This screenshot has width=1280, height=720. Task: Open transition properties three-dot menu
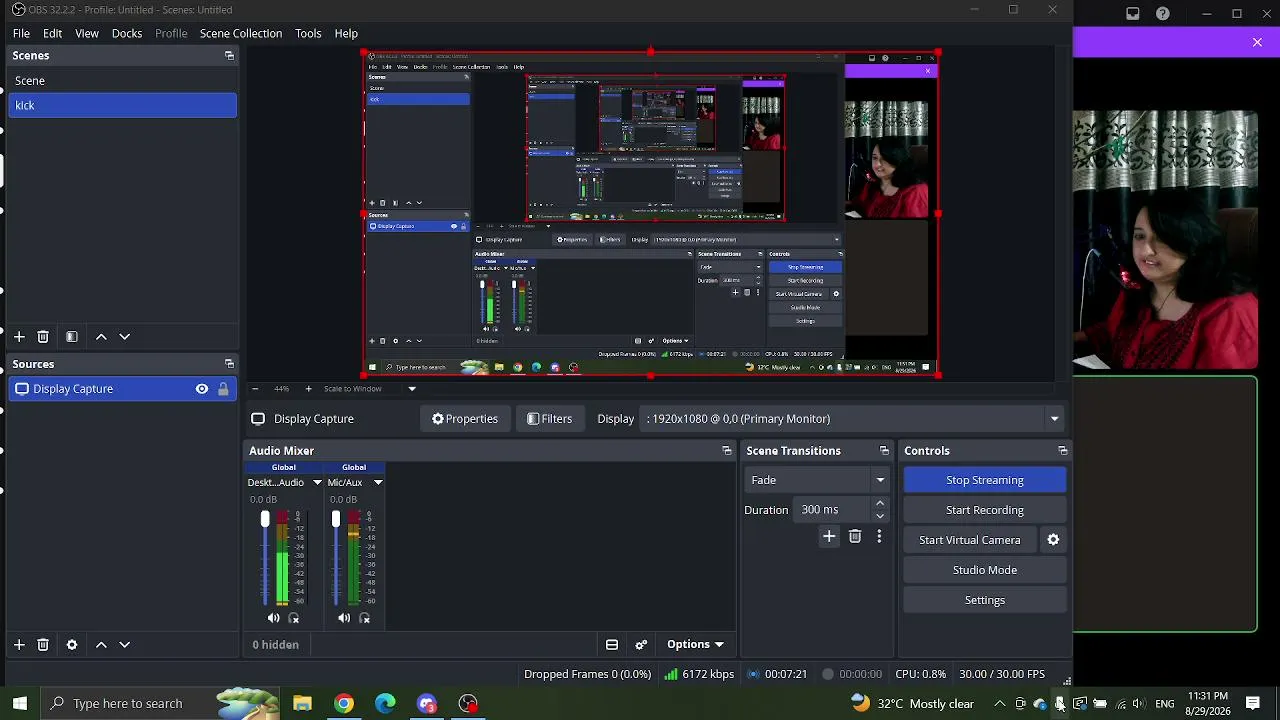pyautogui.click(x=879, y=537)
